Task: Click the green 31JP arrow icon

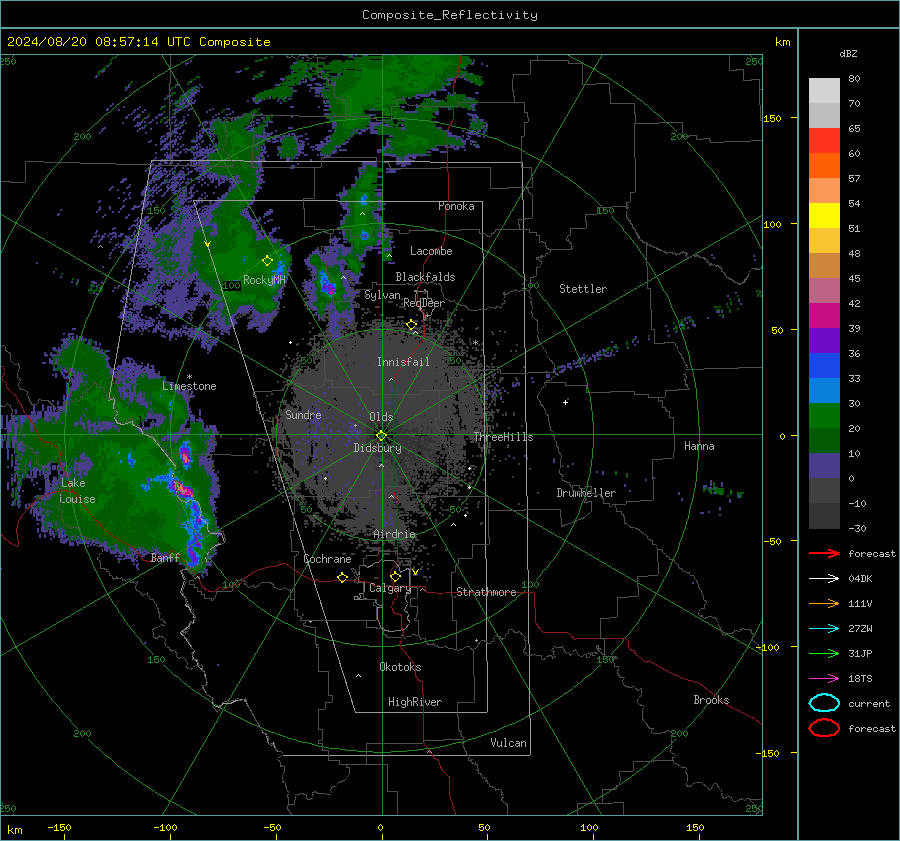Action: (x=824, y=653)
